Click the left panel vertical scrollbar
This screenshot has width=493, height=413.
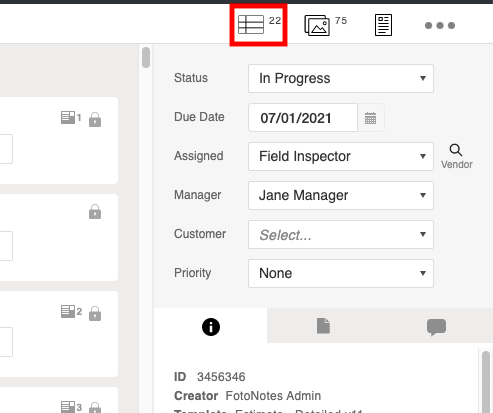click(146, 57)
